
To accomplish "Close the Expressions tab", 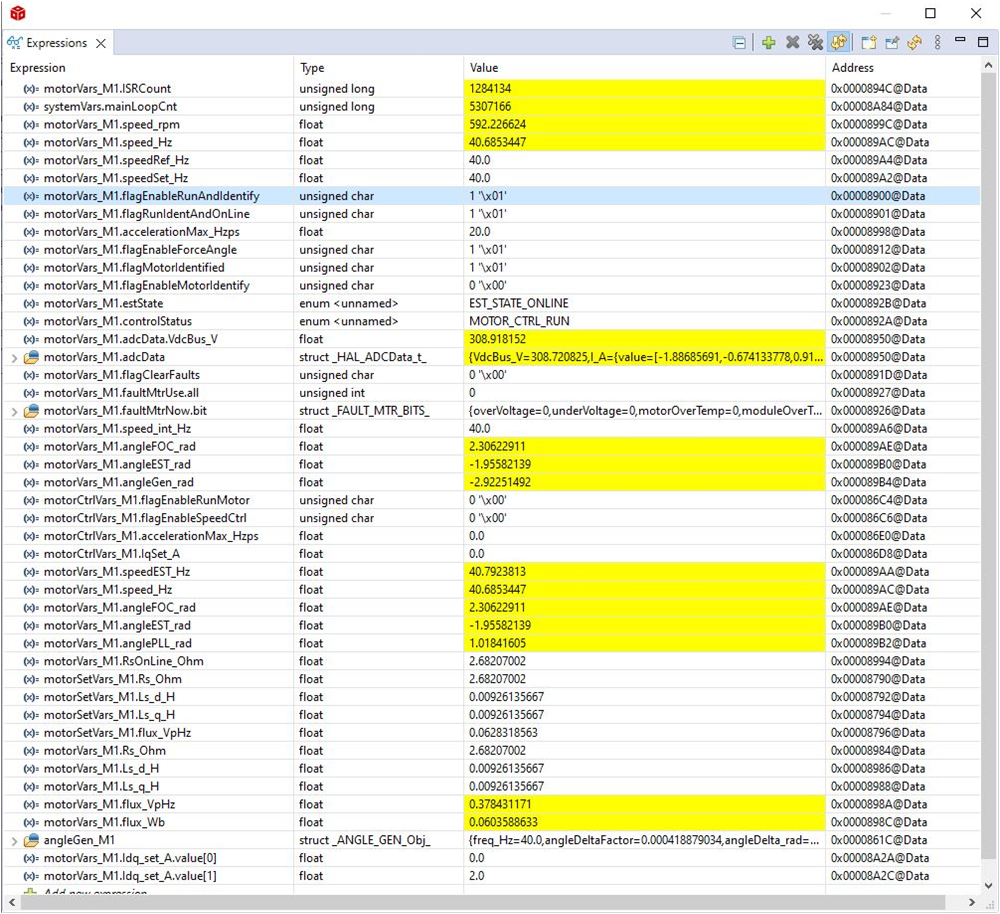I will click(x=101, y=43).
